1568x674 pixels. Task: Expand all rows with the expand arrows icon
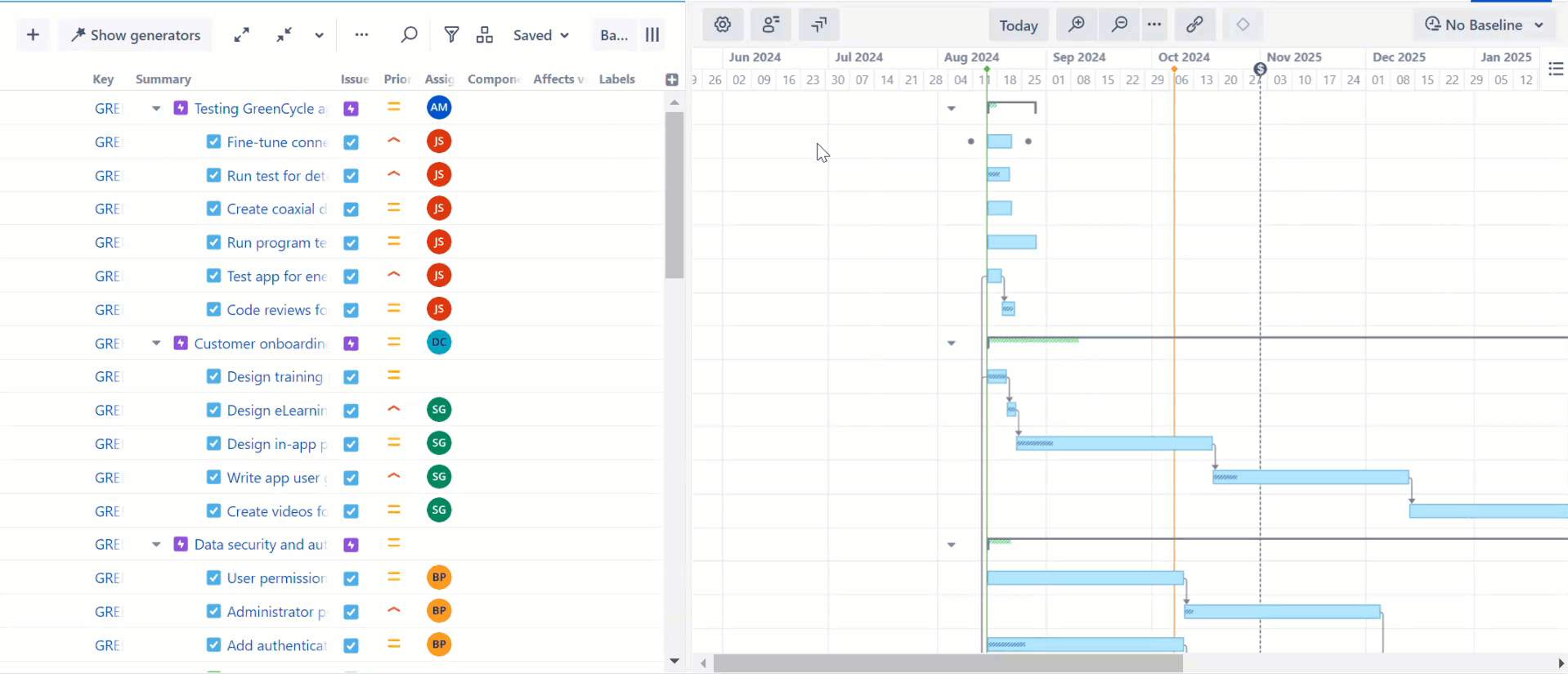[x=241, y=35]
